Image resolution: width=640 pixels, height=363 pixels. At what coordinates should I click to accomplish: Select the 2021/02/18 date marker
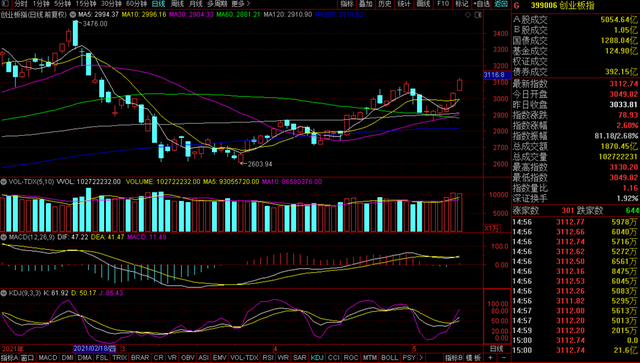pyautogui.click(x=95, y=349)
